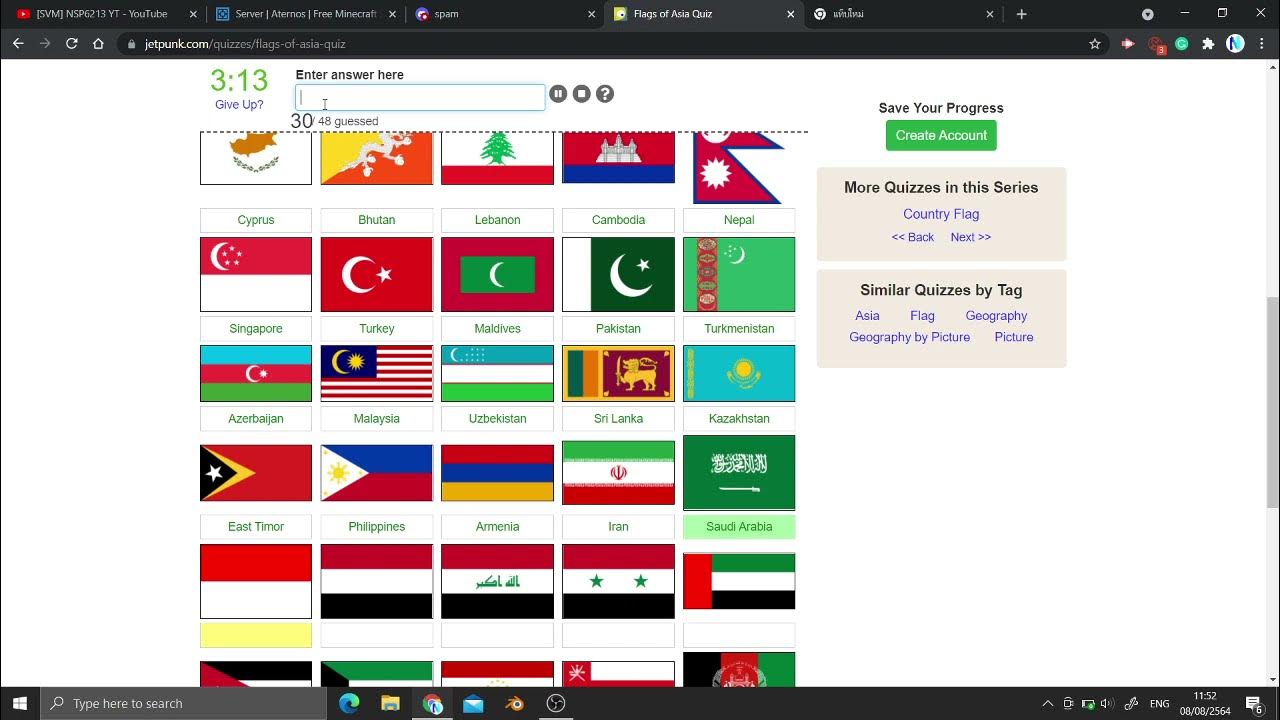Click the Pakistan flag image

618,275
